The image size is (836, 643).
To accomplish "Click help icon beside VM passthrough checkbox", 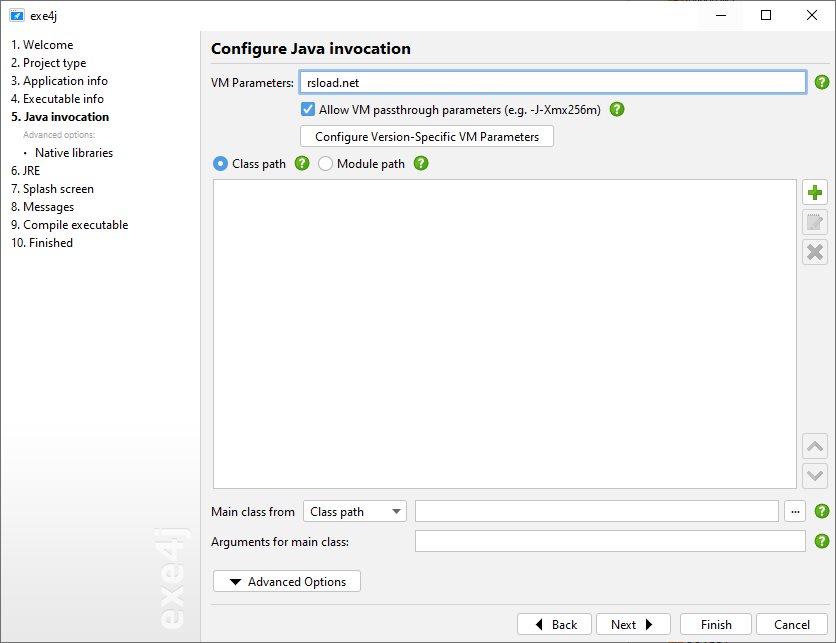I will (x=617, y=110).
